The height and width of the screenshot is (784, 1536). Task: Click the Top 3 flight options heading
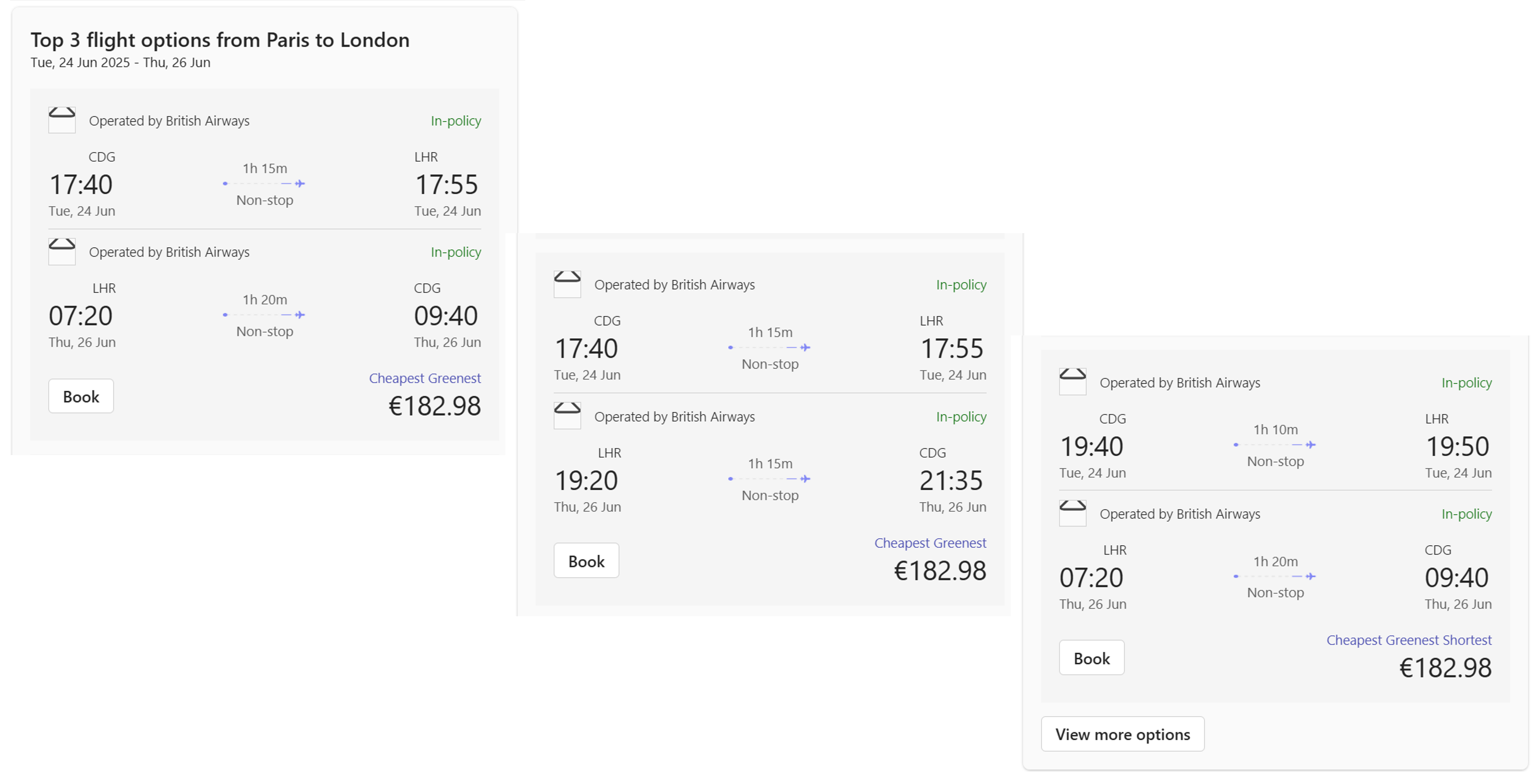pyautogui.click(x=220, y=40)
